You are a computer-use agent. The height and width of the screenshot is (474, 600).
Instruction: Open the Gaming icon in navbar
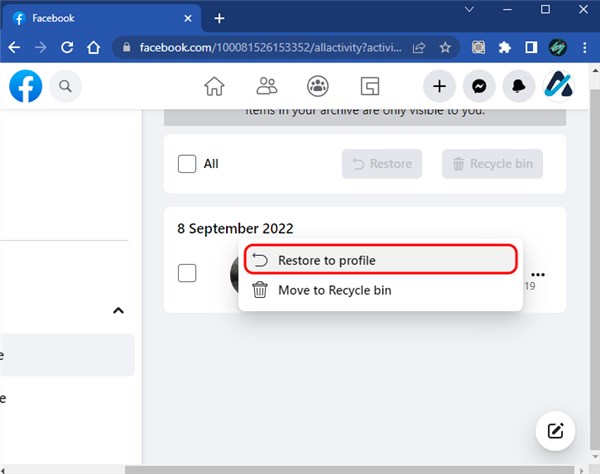point(370,86)
